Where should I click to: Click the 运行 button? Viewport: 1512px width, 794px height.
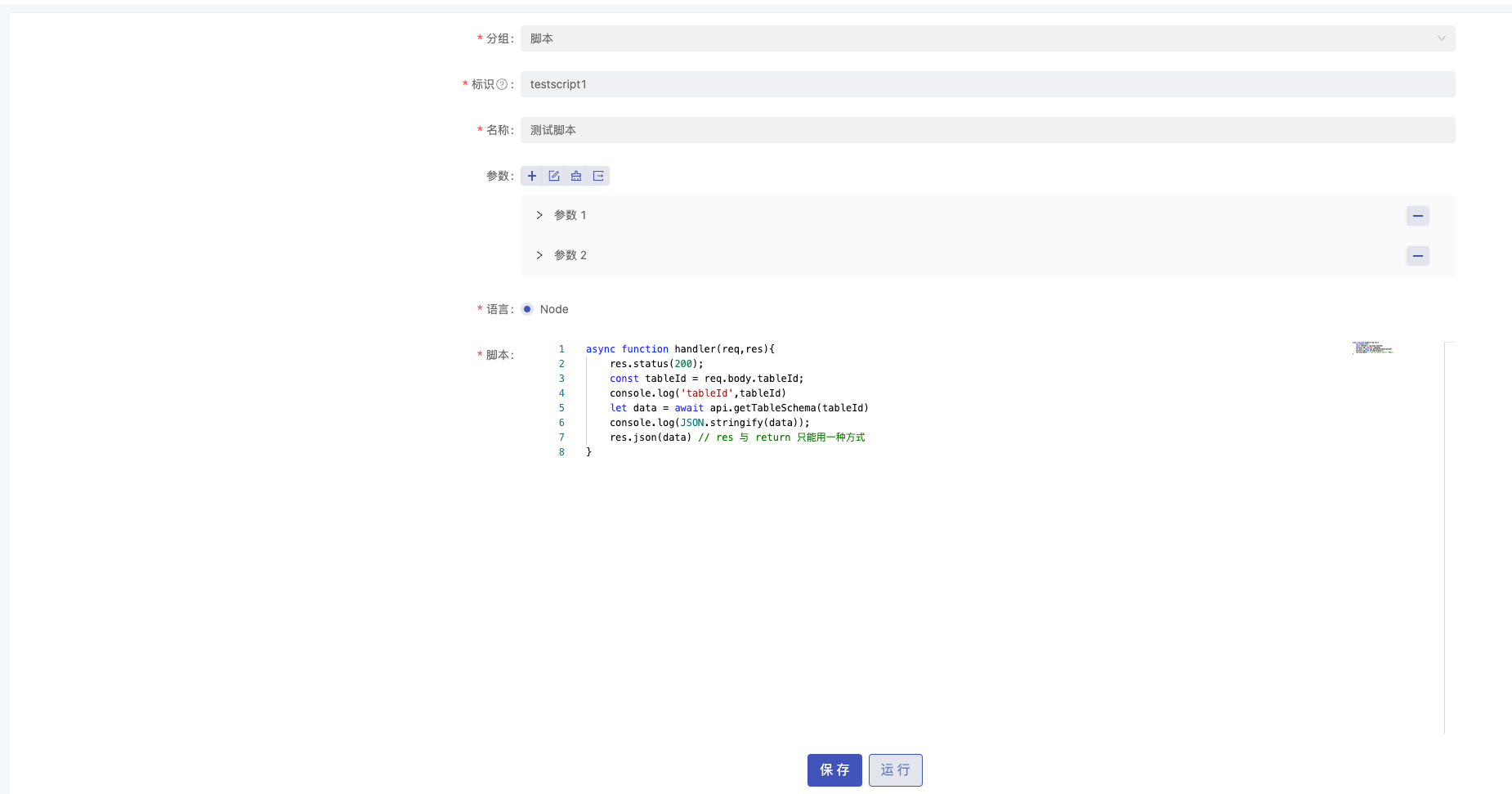tap(896, 770)
